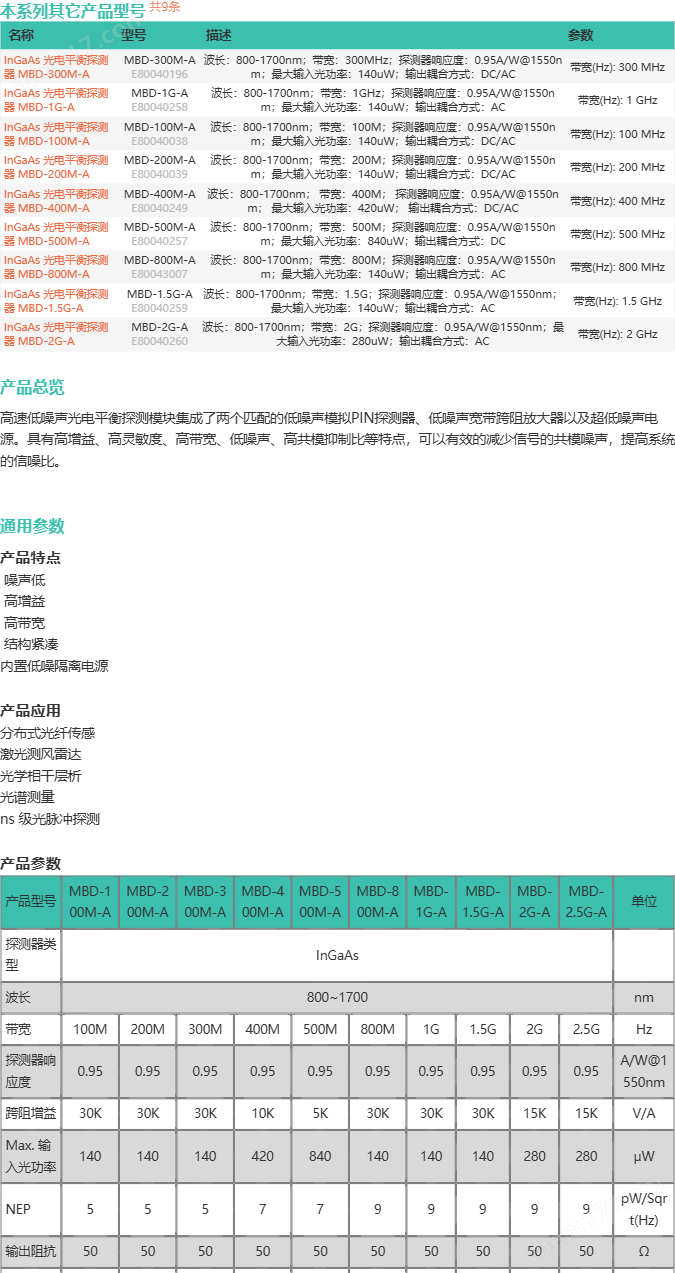Click the 名称 column header

22,35
